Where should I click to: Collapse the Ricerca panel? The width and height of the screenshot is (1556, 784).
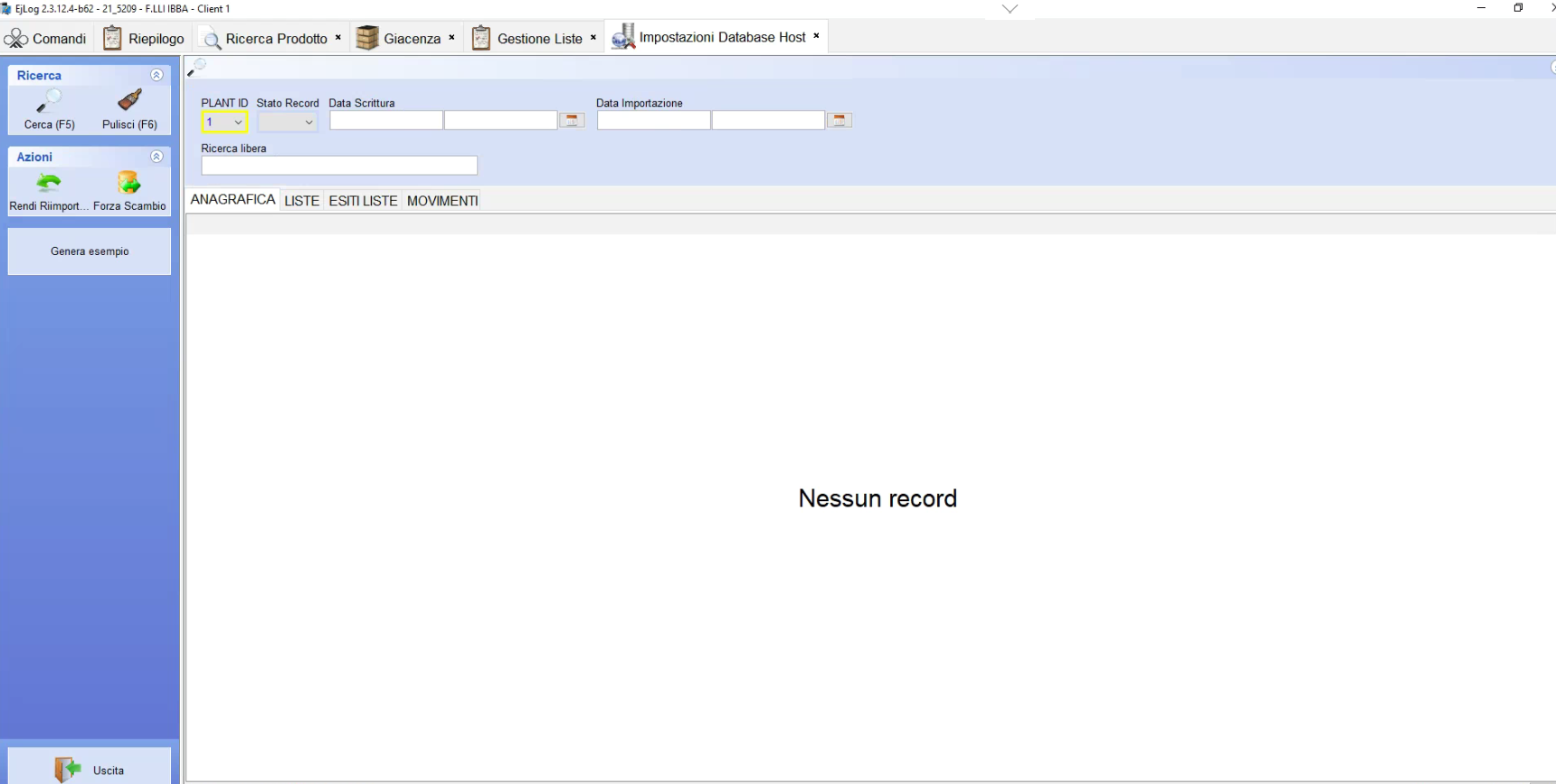[x=157, y=75]
